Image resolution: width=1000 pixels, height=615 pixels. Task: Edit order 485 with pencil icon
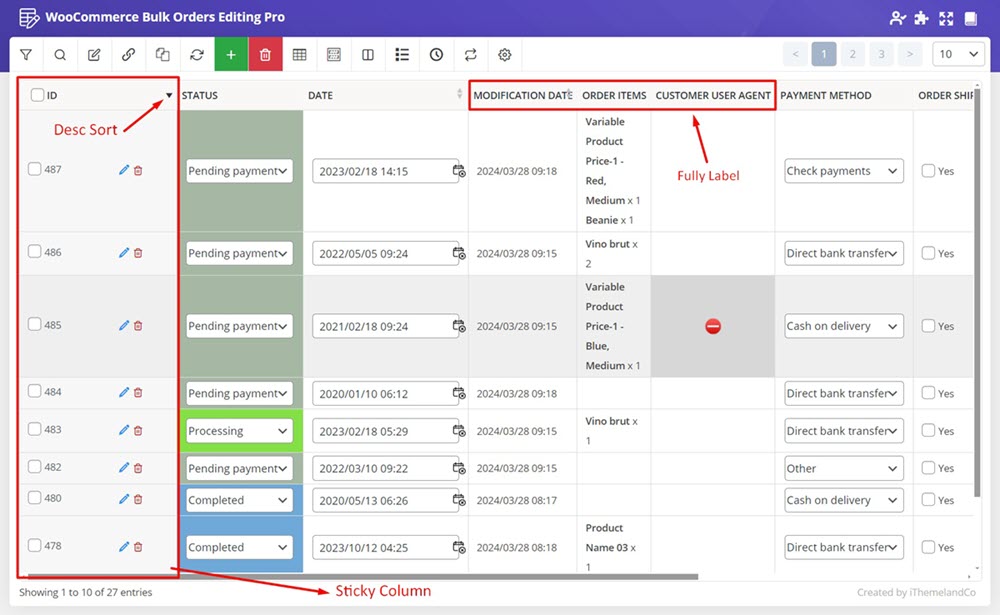pos(124,325)
